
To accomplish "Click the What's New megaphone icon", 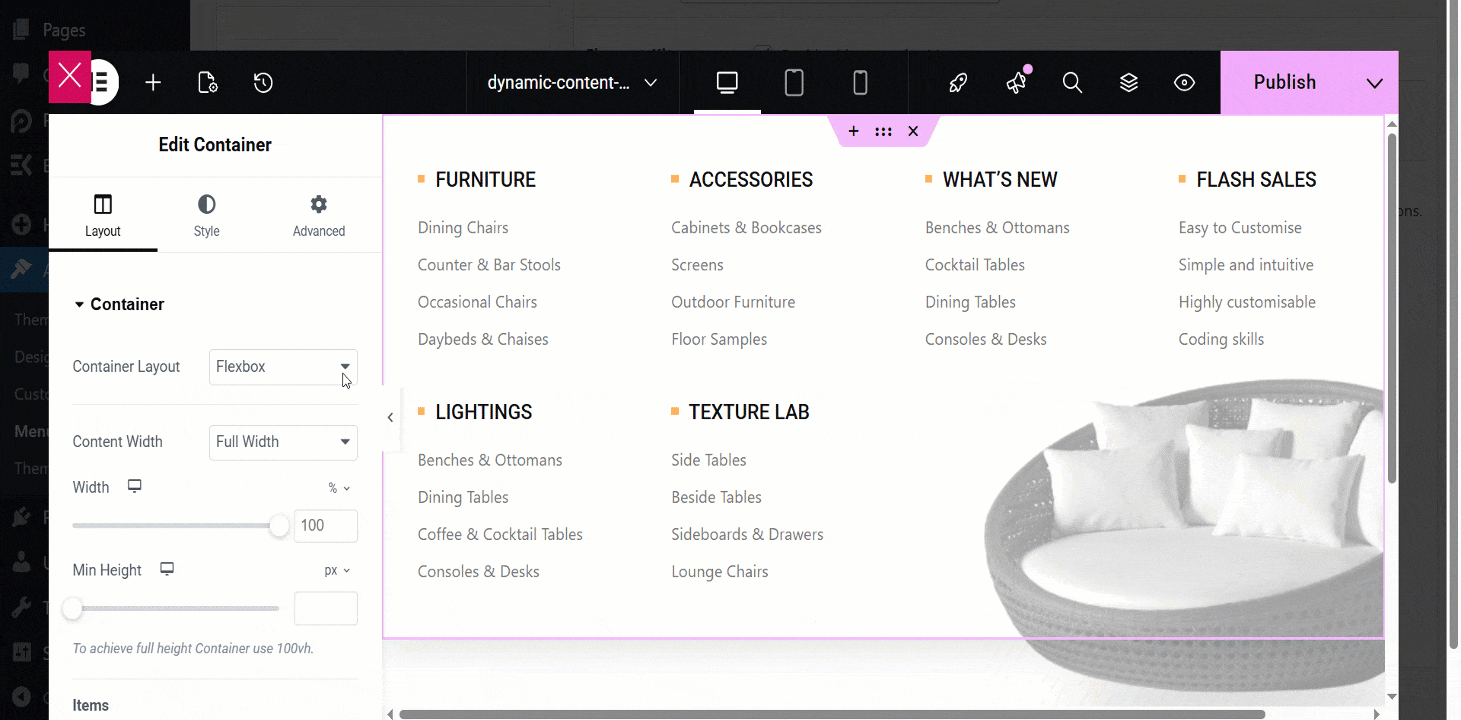I will click(x=1016, y=83).
